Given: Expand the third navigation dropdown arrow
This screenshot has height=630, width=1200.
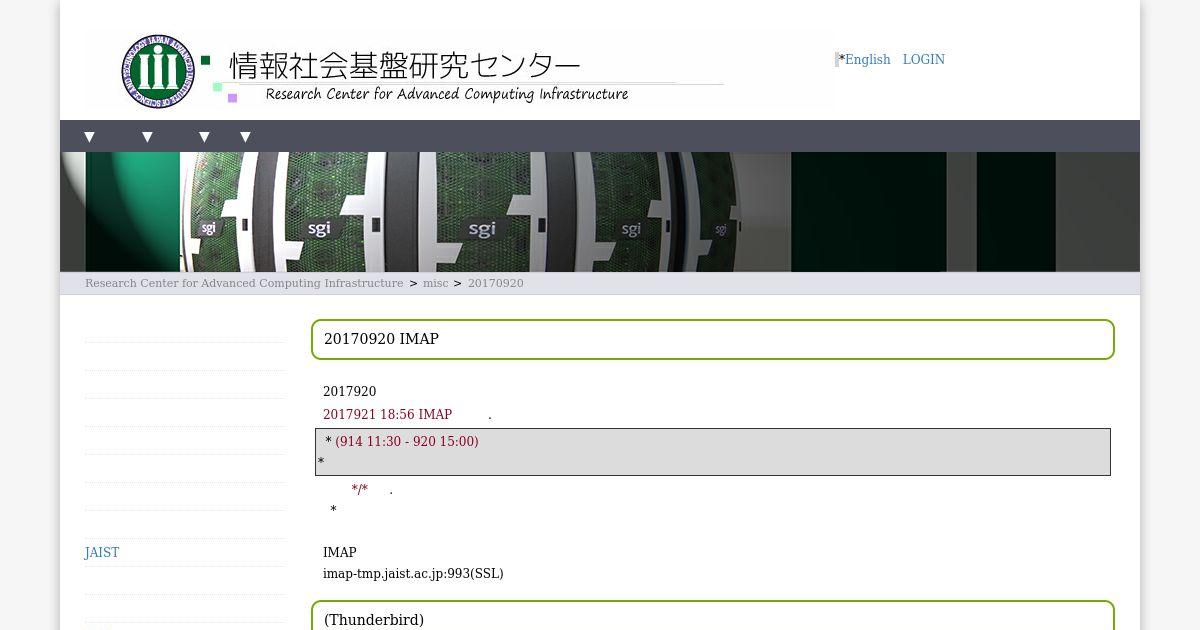Looking at the screenshot, I should tap(204, 137).
